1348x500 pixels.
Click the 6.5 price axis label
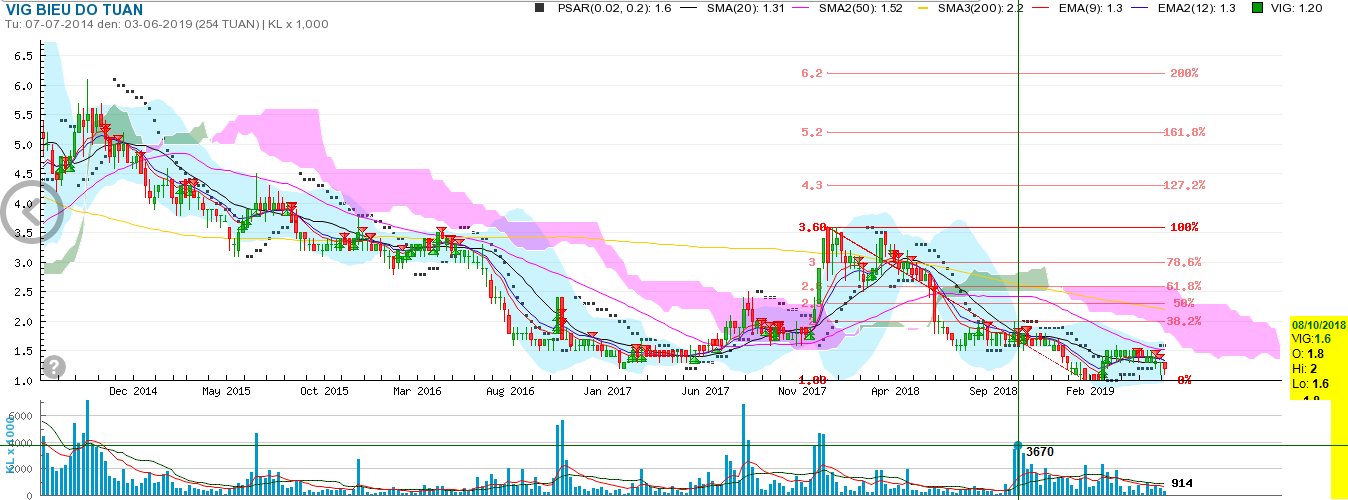[x=25, y=56]
